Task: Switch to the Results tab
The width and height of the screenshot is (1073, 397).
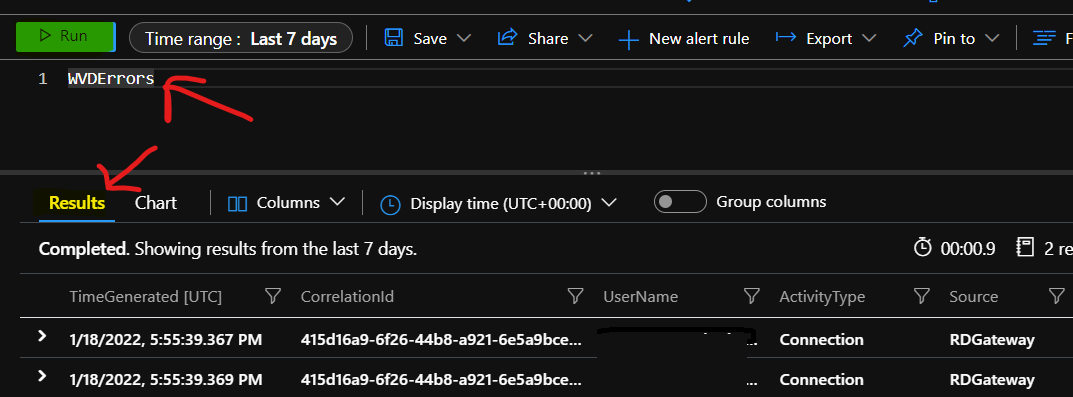Action: click(x=77, y=203)
